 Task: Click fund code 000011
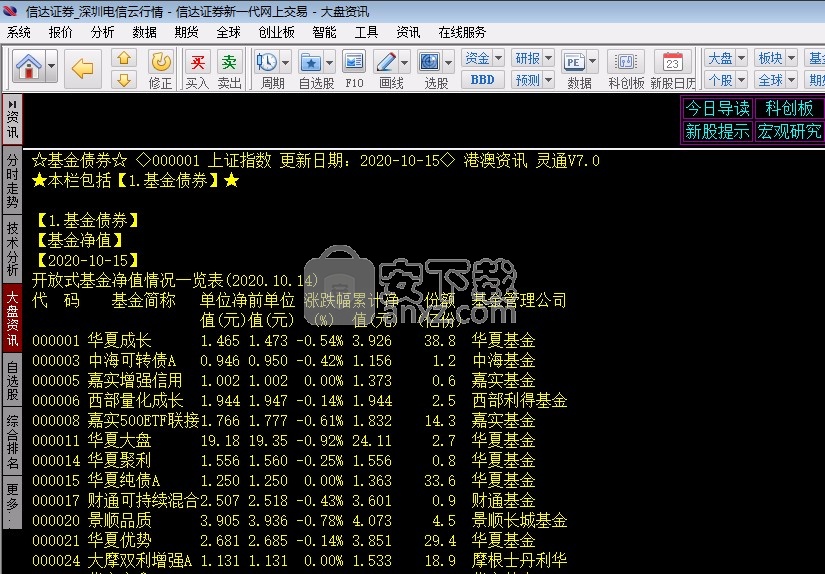coord(56,440)
